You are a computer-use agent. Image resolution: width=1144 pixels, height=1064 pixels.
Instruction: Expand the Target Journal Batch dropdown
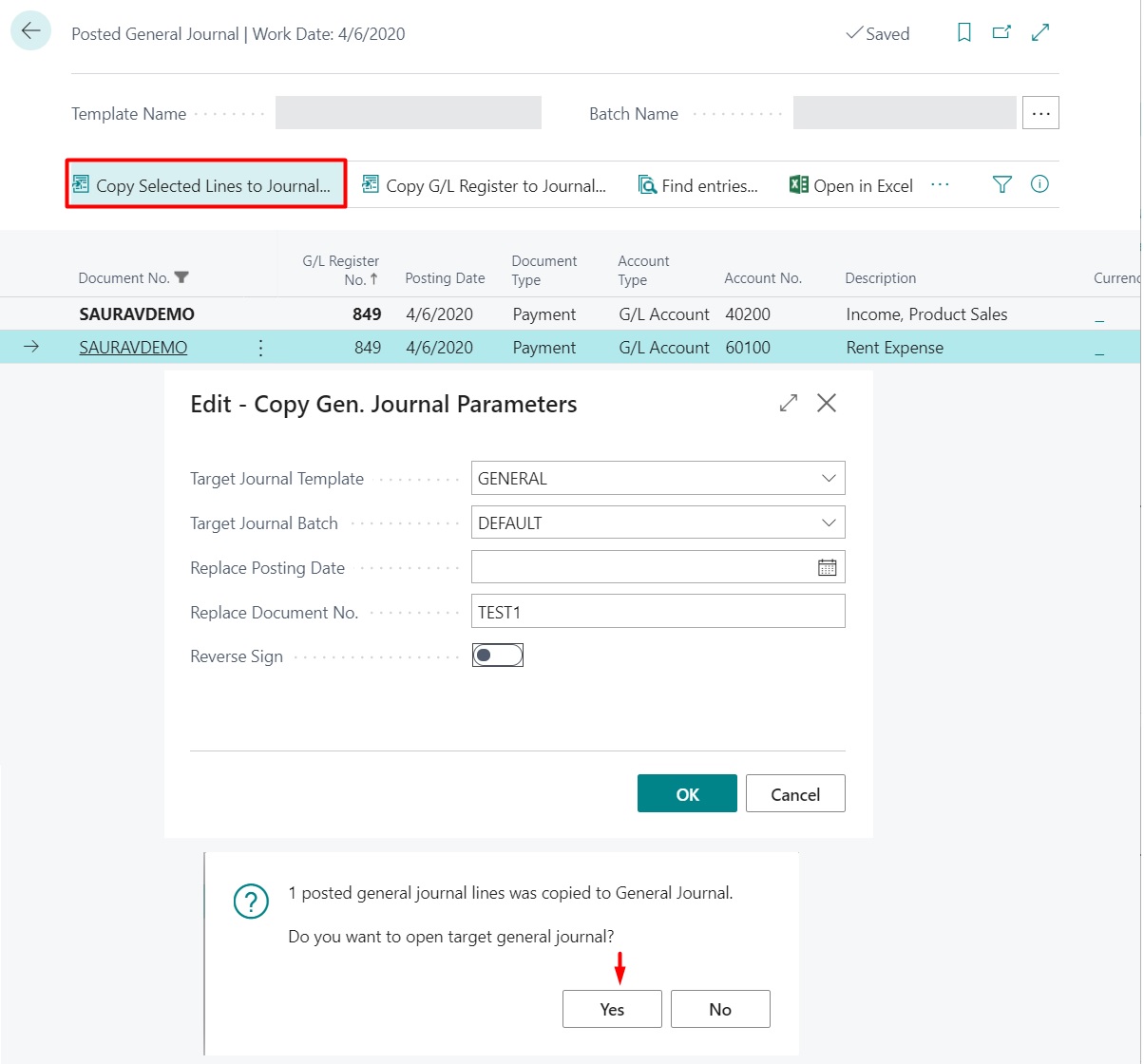pos(830,522)
